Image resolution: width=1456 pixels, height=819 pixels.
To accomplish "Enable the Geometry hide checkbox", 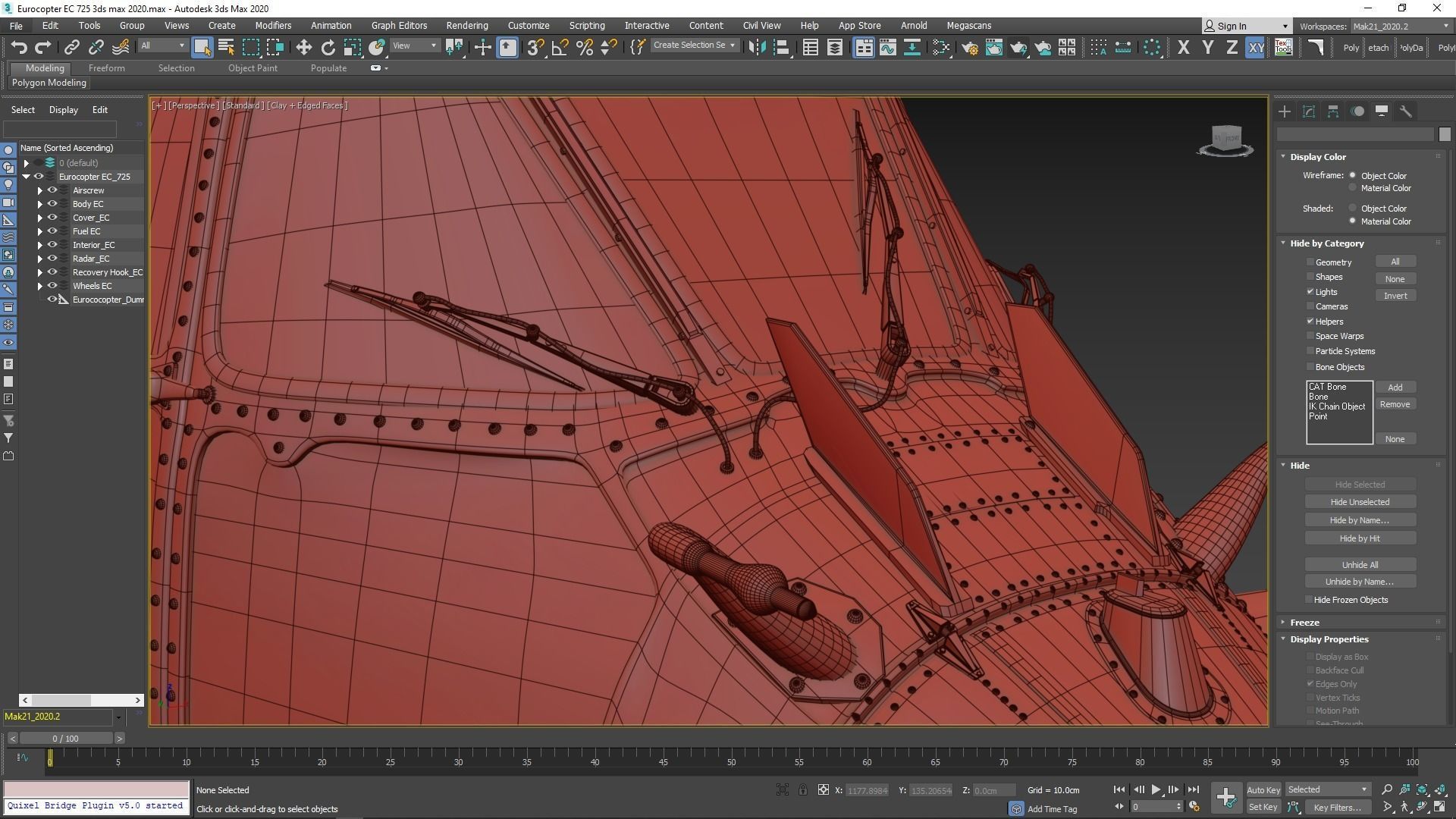I will [x=1310, y=262].
